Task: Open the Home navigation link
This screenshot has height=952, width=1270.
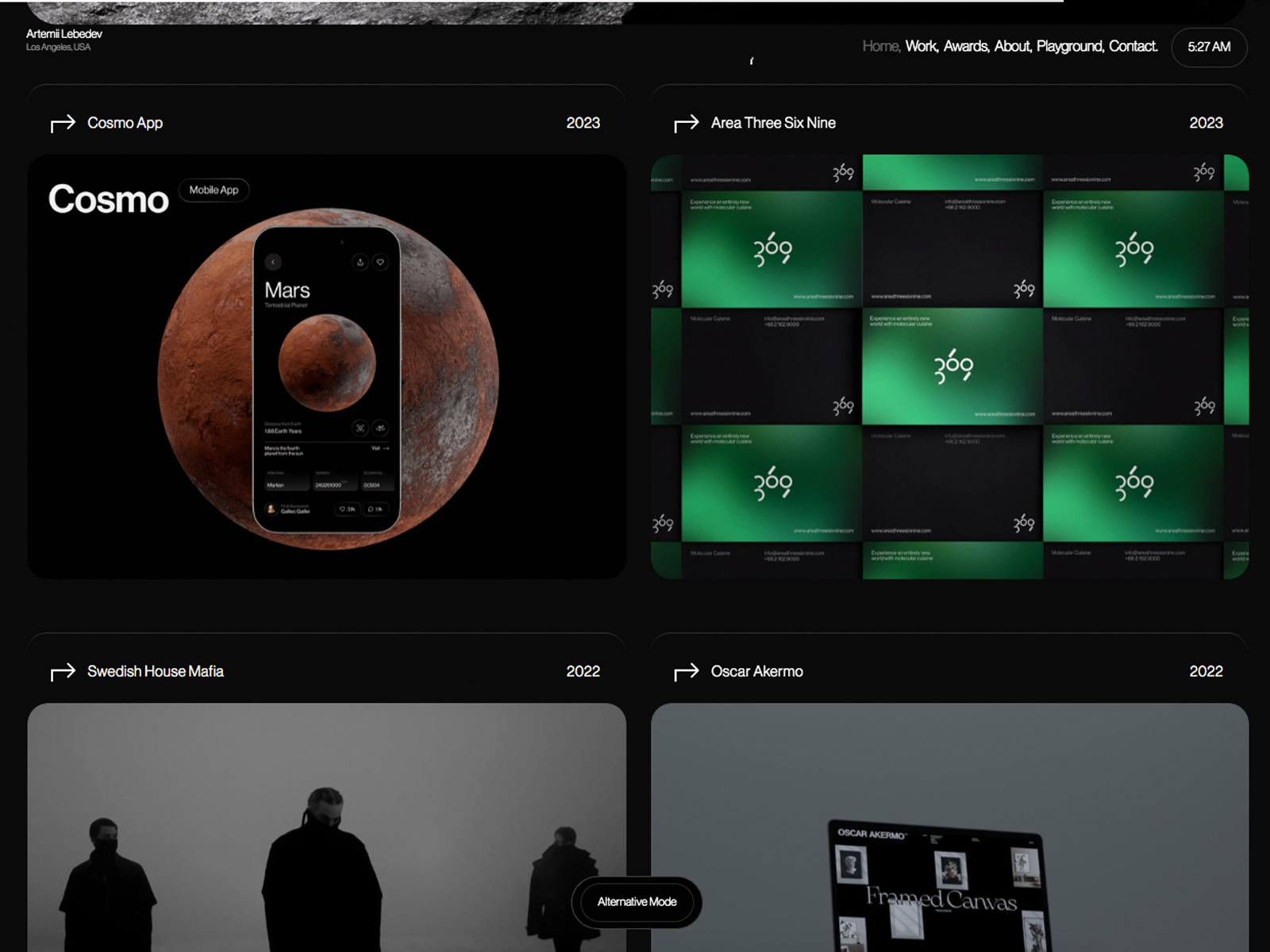Action: click(x=880, y=47)
